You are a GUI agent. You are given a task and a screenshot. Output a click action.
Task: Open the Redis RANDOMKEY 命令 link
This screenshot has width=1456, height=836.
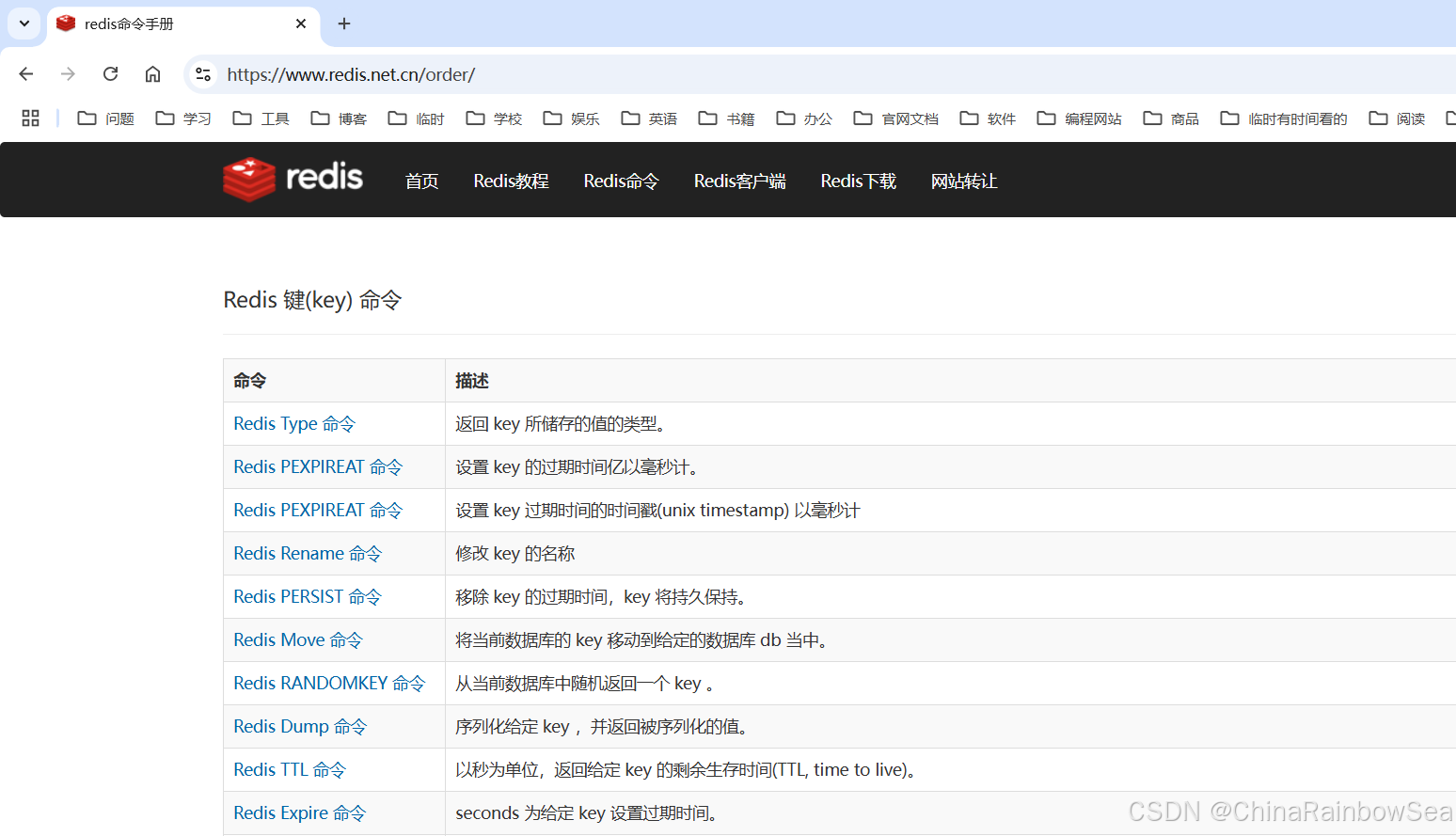tap(329, 684)
